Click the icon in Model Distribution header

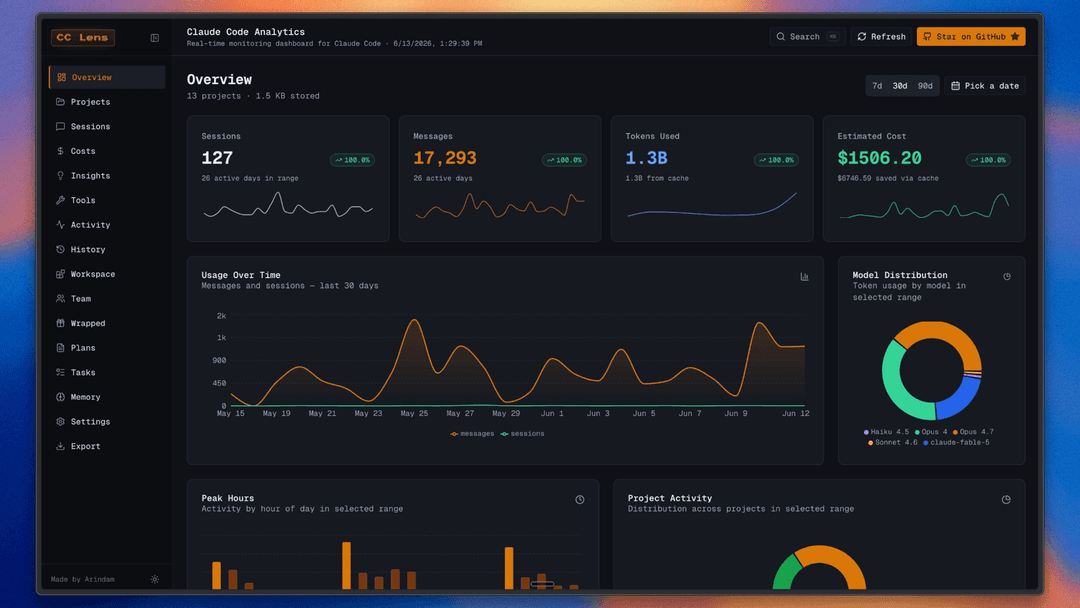pyautogui.click(x=1007, y=277)
